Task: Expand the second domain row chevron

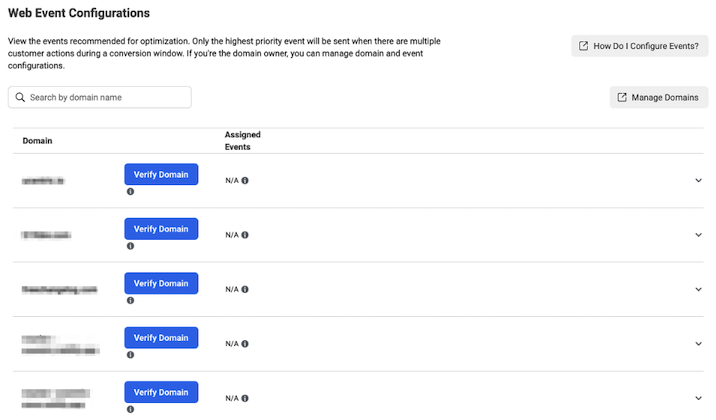Action: 698,235
